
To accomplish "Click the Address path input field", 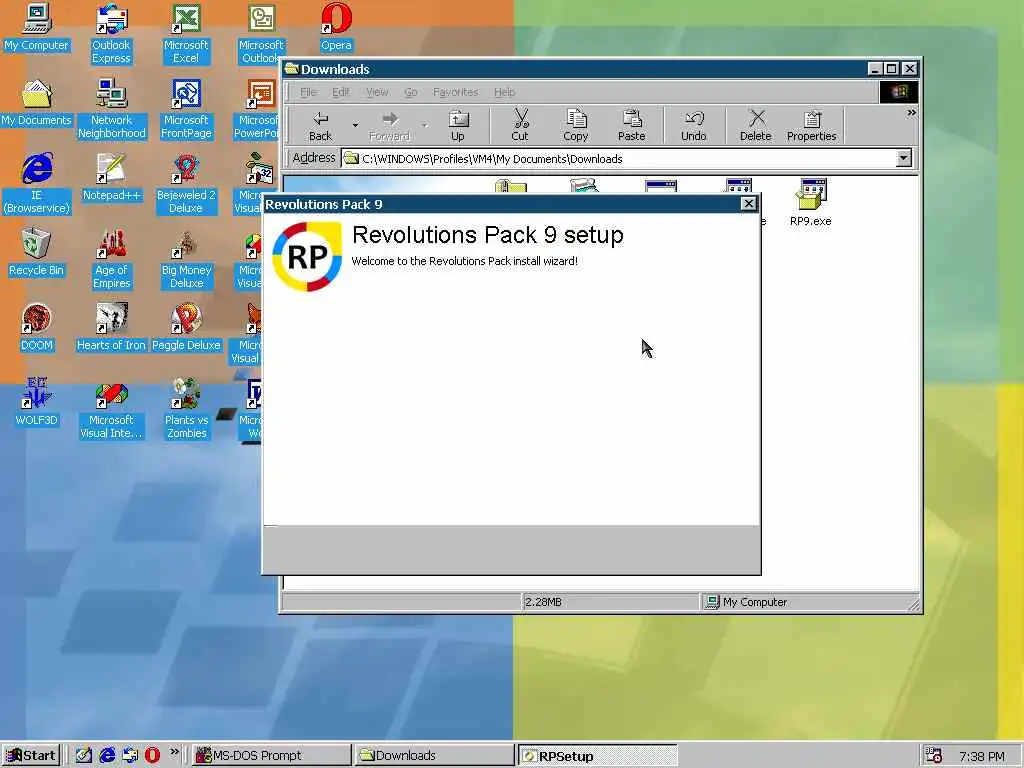I will click(x=618, y=159).
